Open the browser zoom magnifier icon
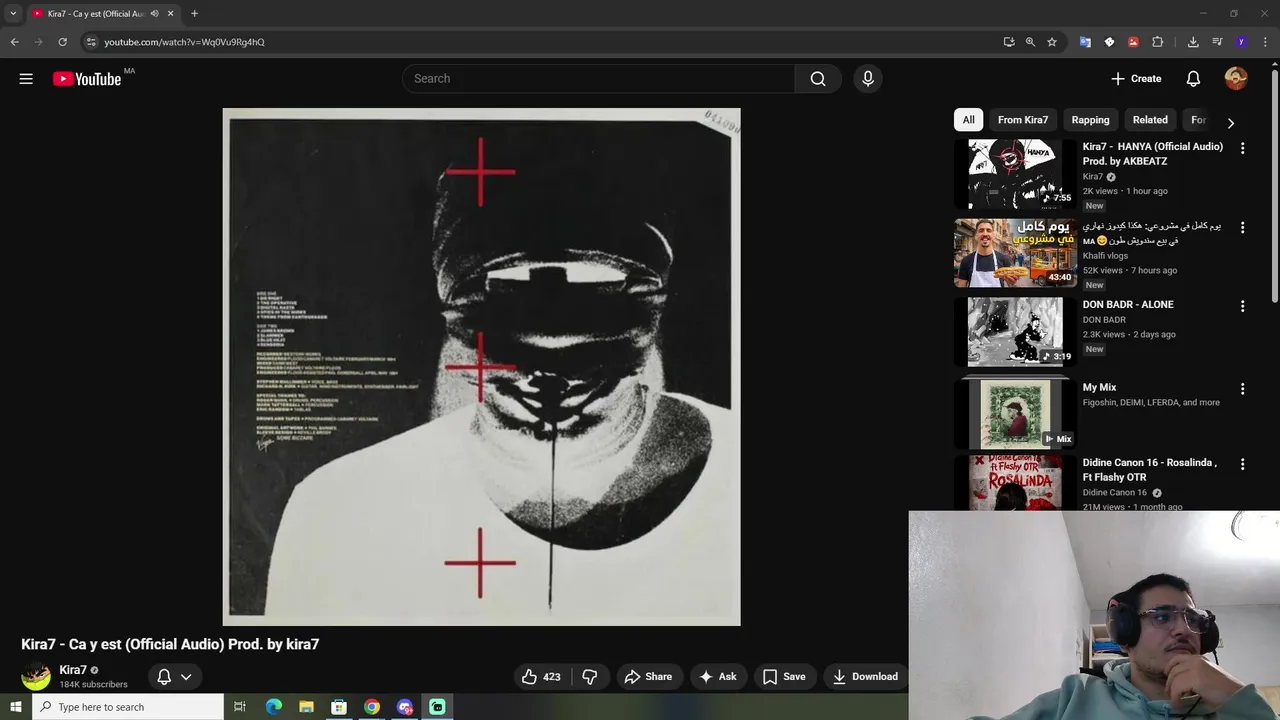Image resolution: width=1280 pixels, height=720 pixels. coord(1030,42)
